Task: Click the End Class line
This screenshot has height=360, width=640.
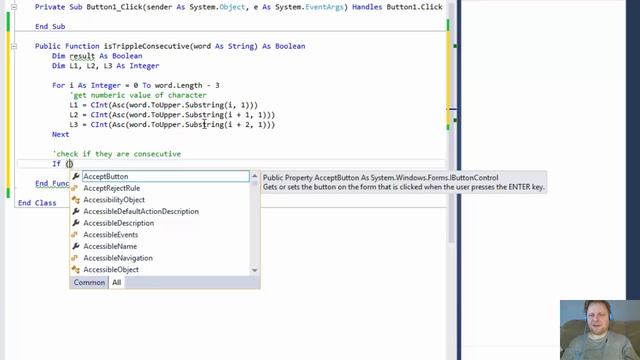Action: click(x=37, y=203)
